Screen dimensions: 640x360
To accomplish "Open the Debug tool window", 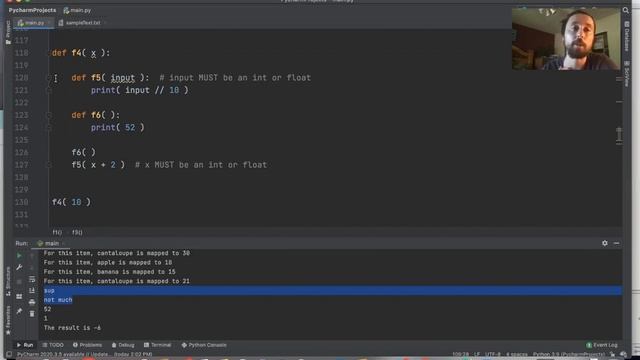I will (123, 345).
